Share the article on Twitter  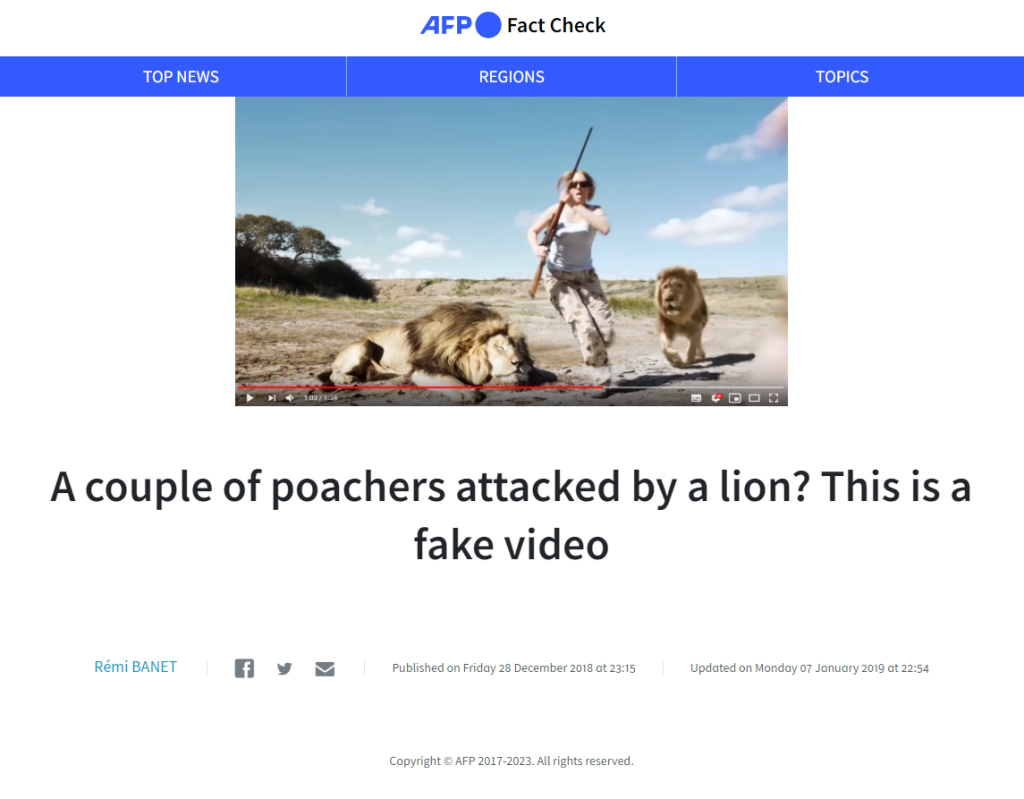pyautogui.click(x=284, y=668)
